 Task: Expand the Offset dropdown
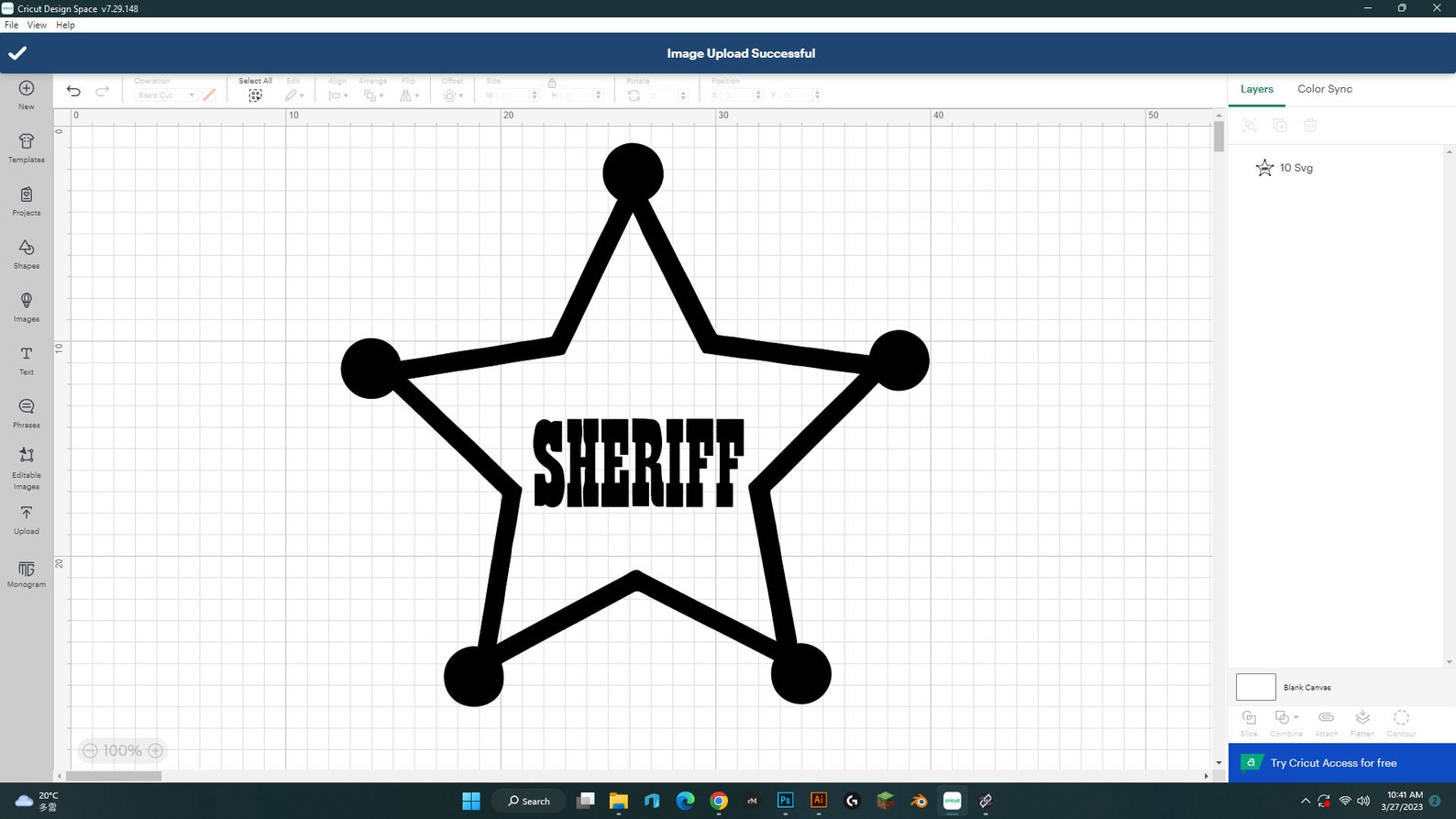453,95
